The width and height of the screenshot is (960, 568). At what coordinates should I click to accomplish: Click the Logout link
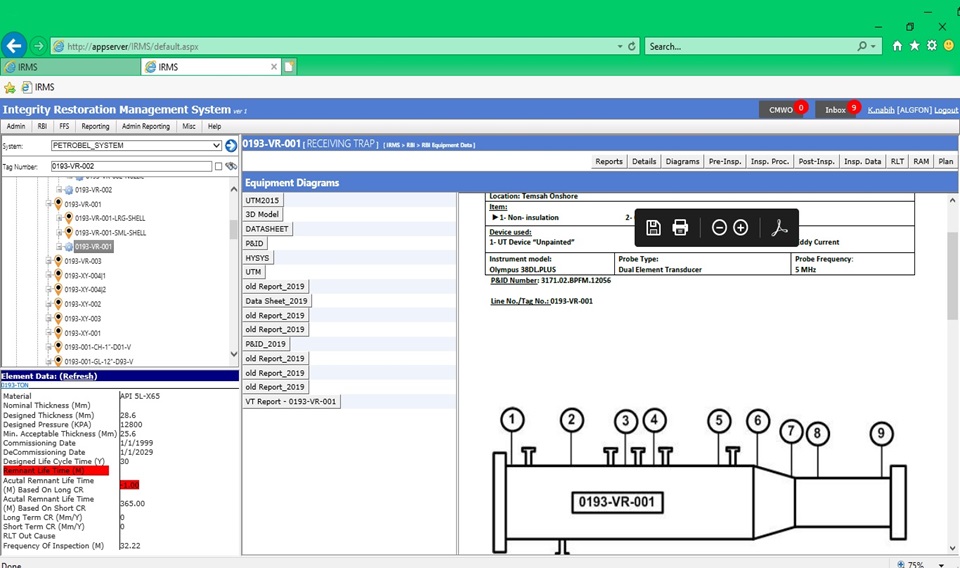point(945,110)
